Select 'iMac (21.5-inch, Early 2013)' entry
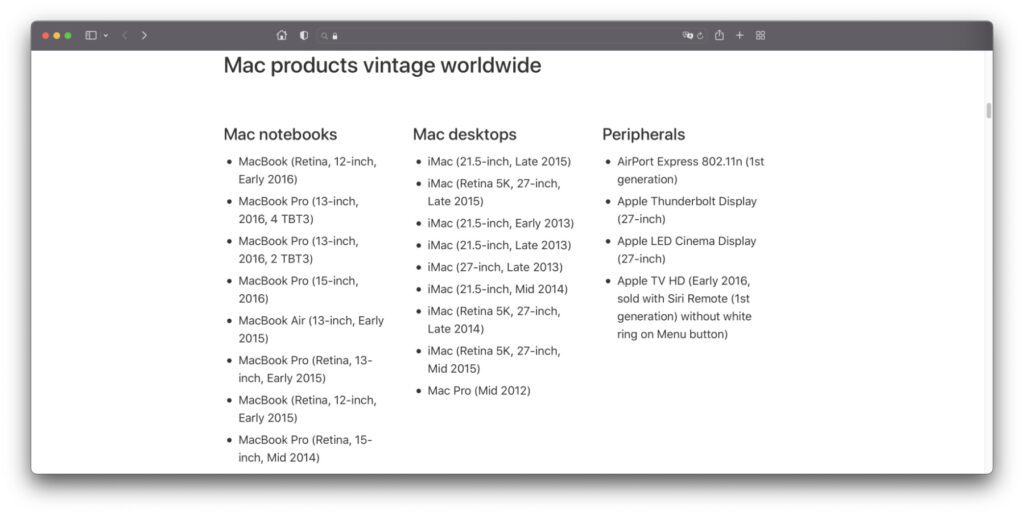Image resolution: width=1024 pixels, height=515 pixels. [500, 223]
